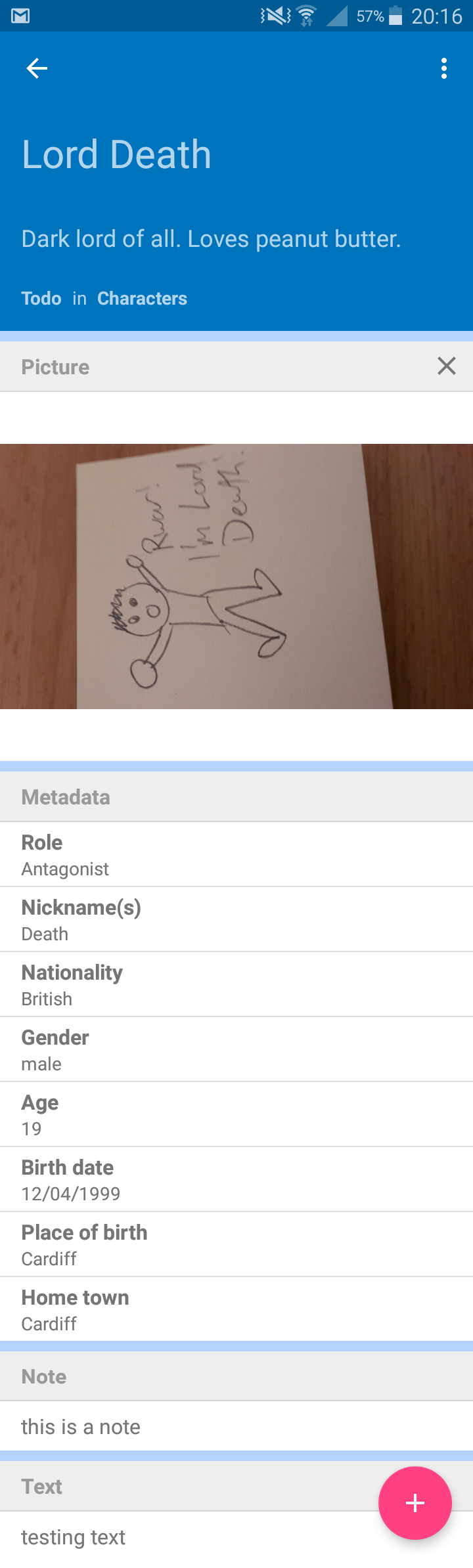Image resolution: width=473 pixels, height=1568 pixels.
Task: Tap the back arrow icon
Action: [37, 68]
